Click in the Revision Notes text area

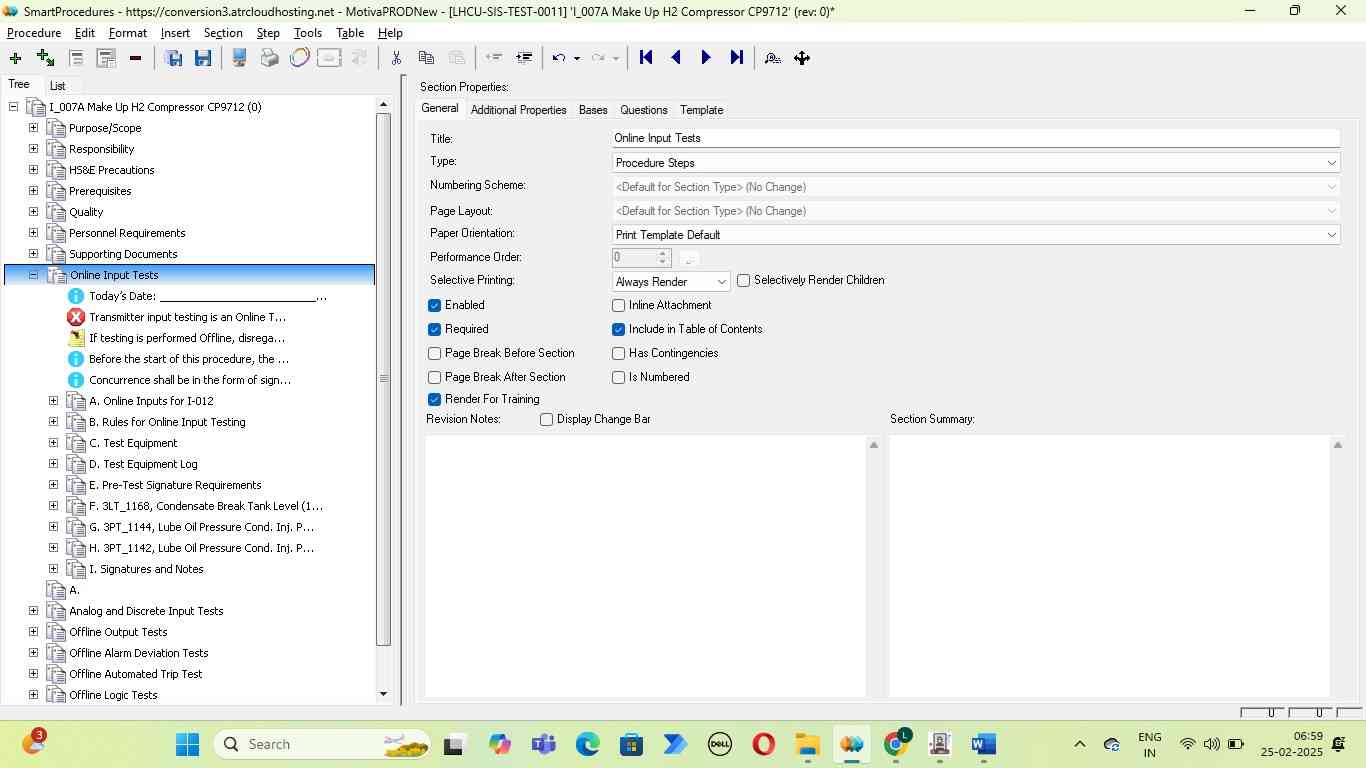[x=646, y=566]
